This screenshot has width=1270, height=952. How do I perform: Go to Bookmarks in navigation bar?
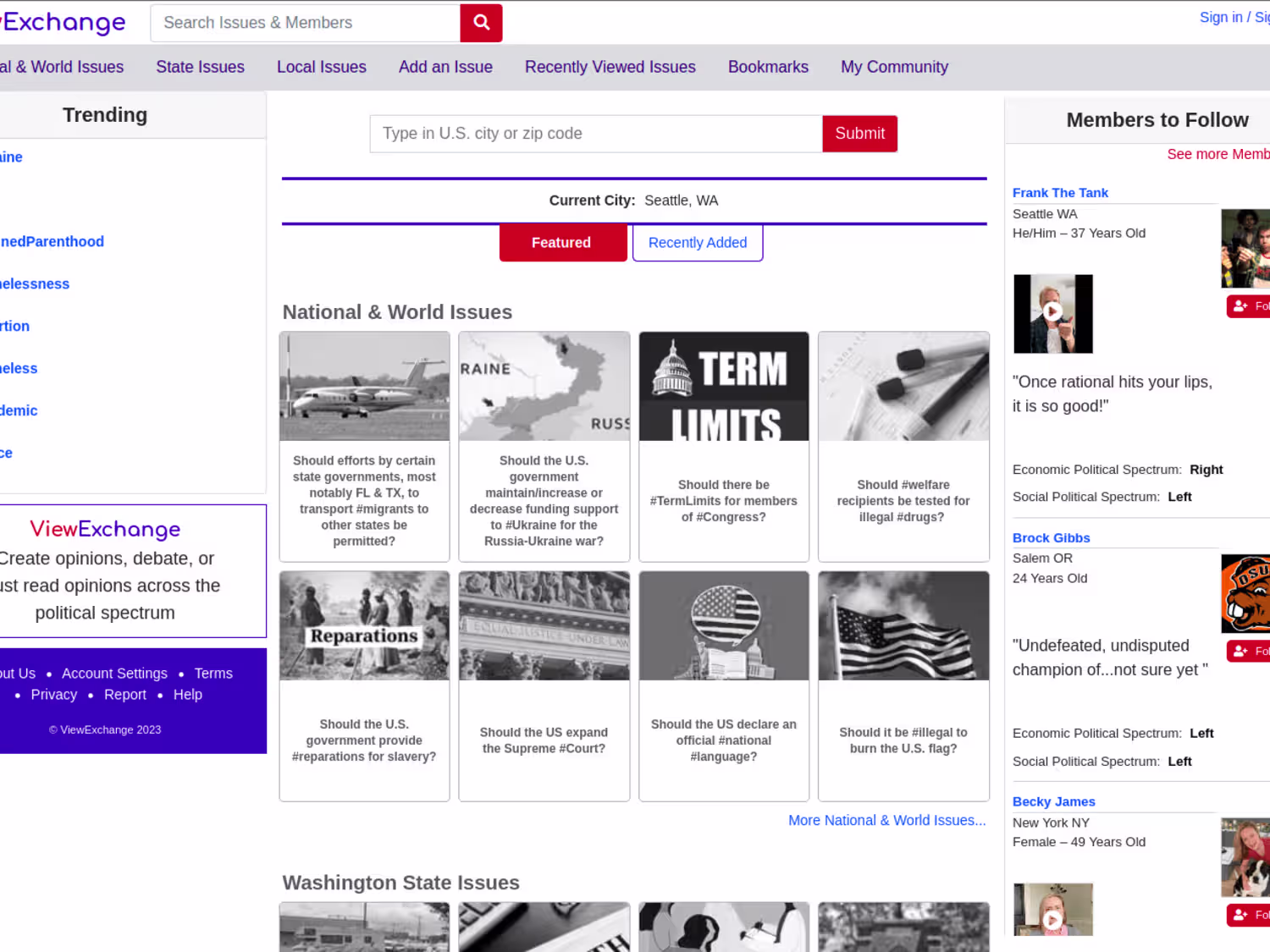point(768,67)
